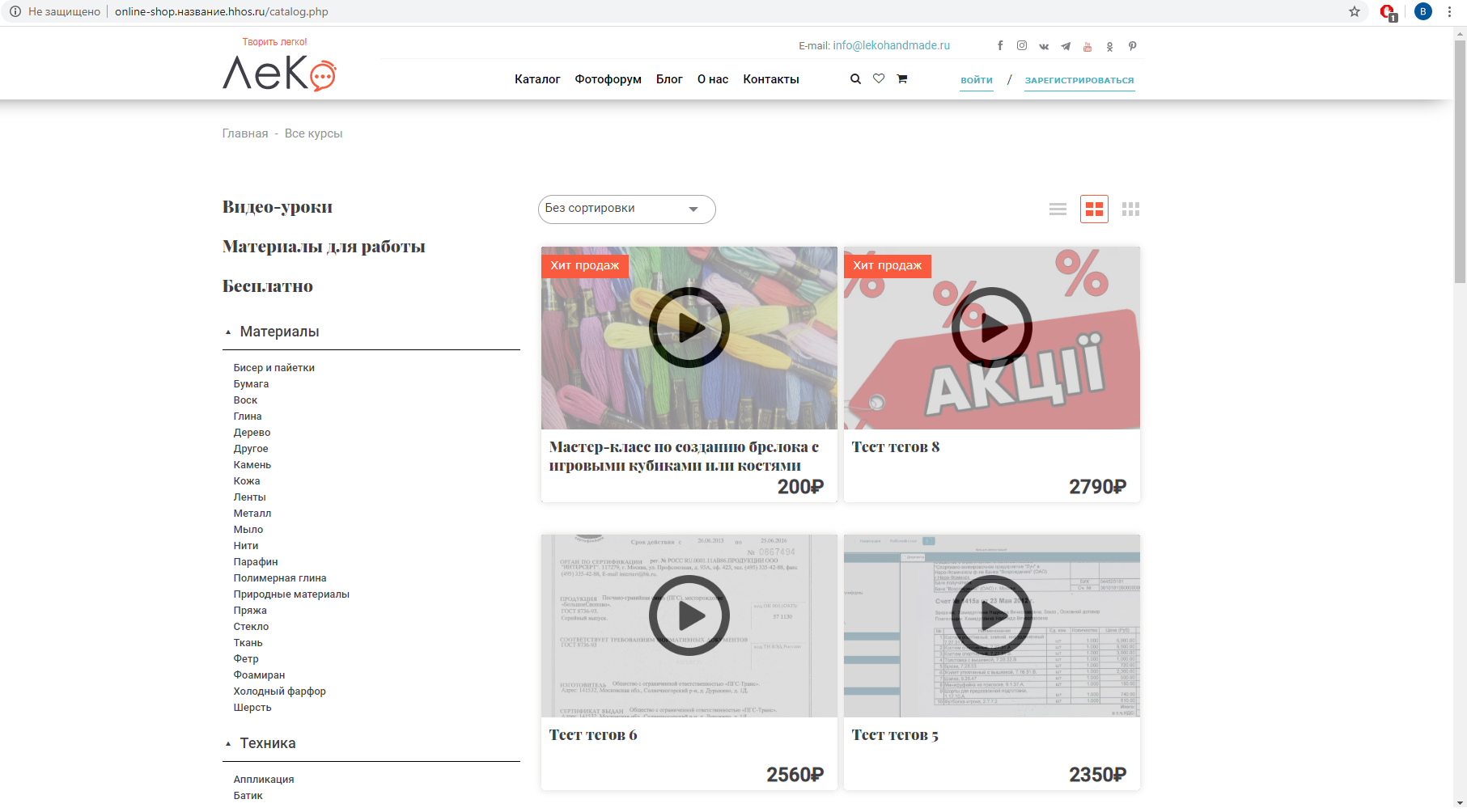
Task: Select the two-column grid view
Action: click(x=1095, y=209)
